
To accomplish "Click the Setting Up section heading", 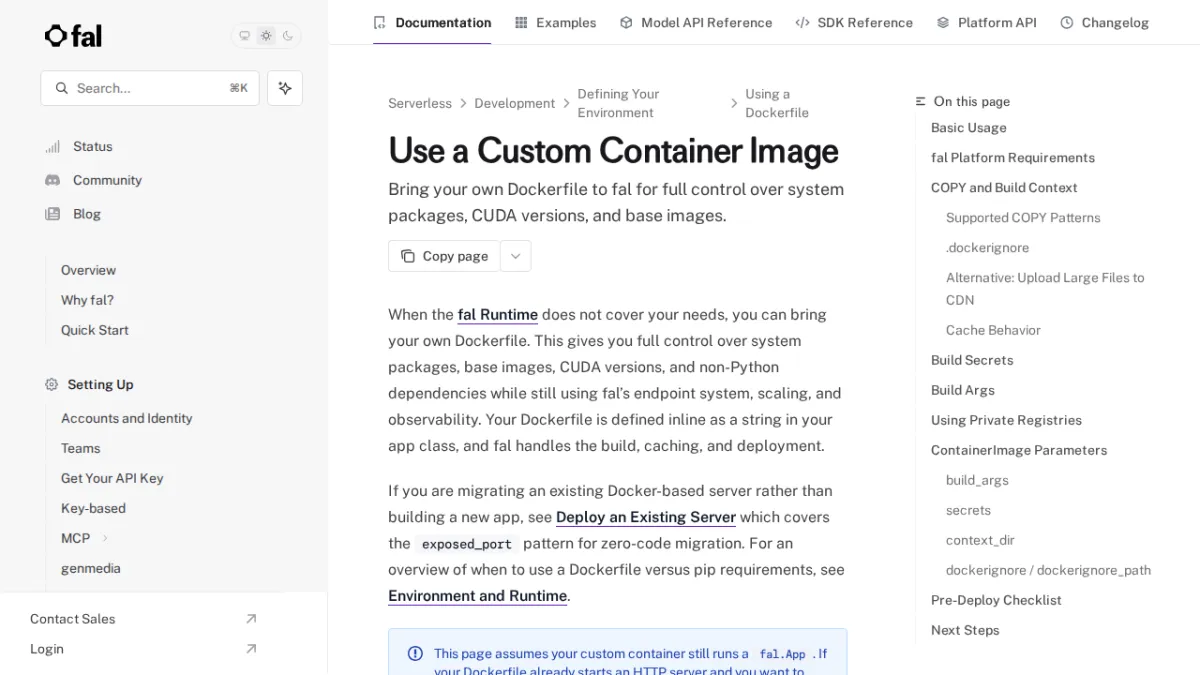I will [100, 384].
